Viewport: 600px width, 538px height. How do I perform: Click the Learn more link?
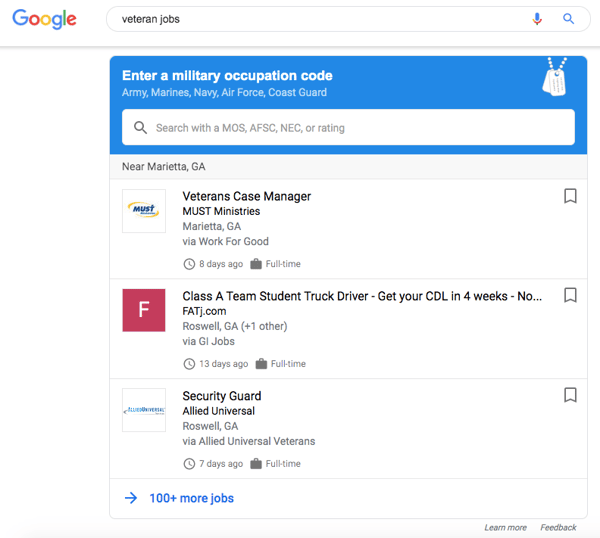click(x=505, y=528)
